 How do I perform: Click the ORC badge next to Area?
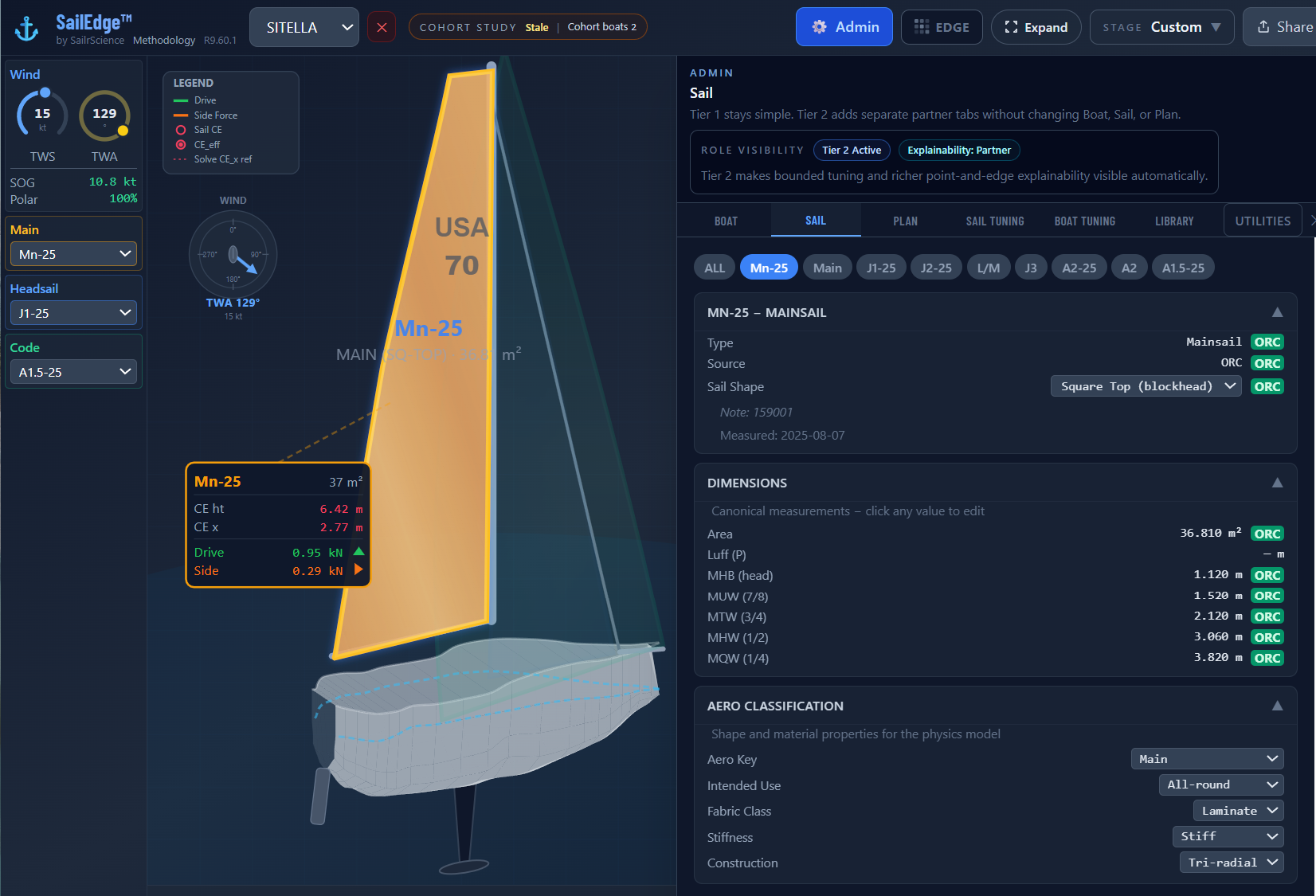[1267, 533]
